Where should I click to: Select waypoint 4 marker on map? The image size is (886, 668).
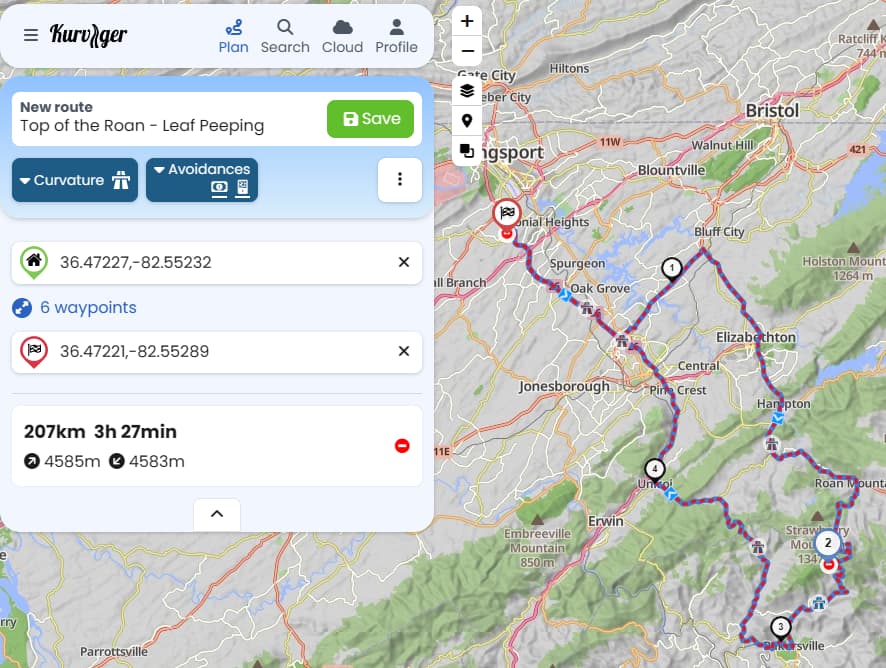(x=654, y=468)
